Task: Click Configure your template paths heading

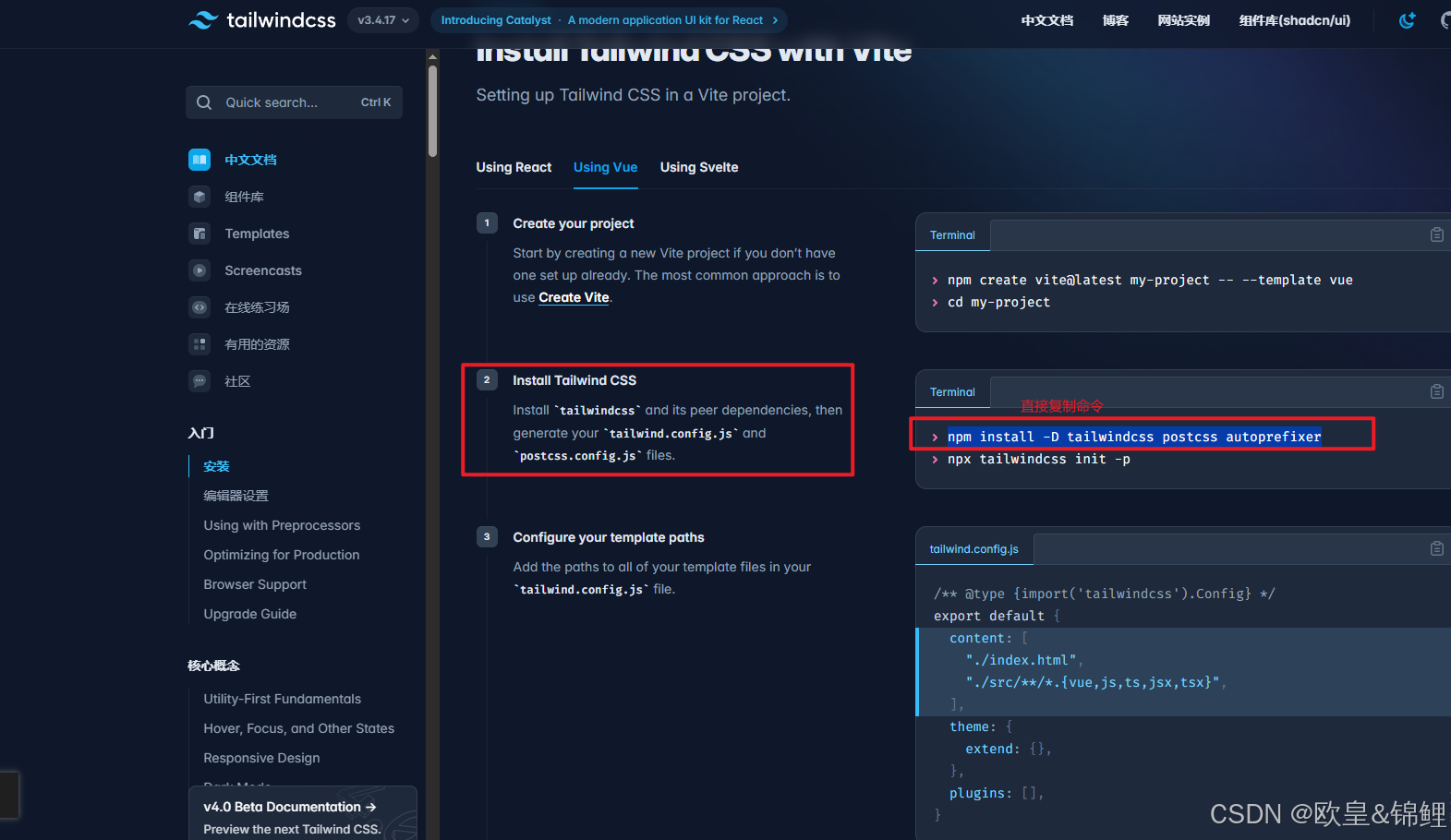Action: (609, 537)
